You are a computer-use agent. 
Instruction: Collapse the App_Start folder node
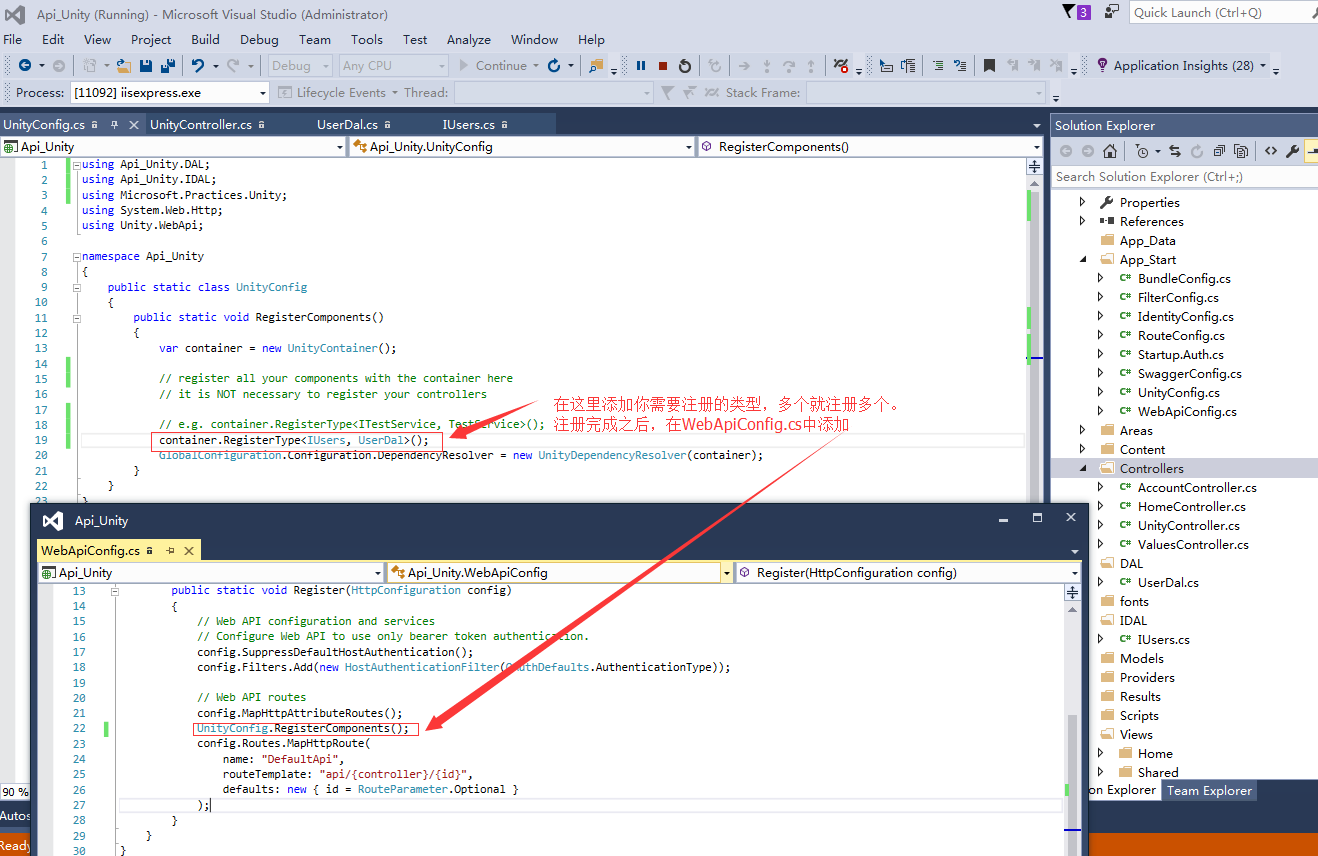(x=1083, y=260)
